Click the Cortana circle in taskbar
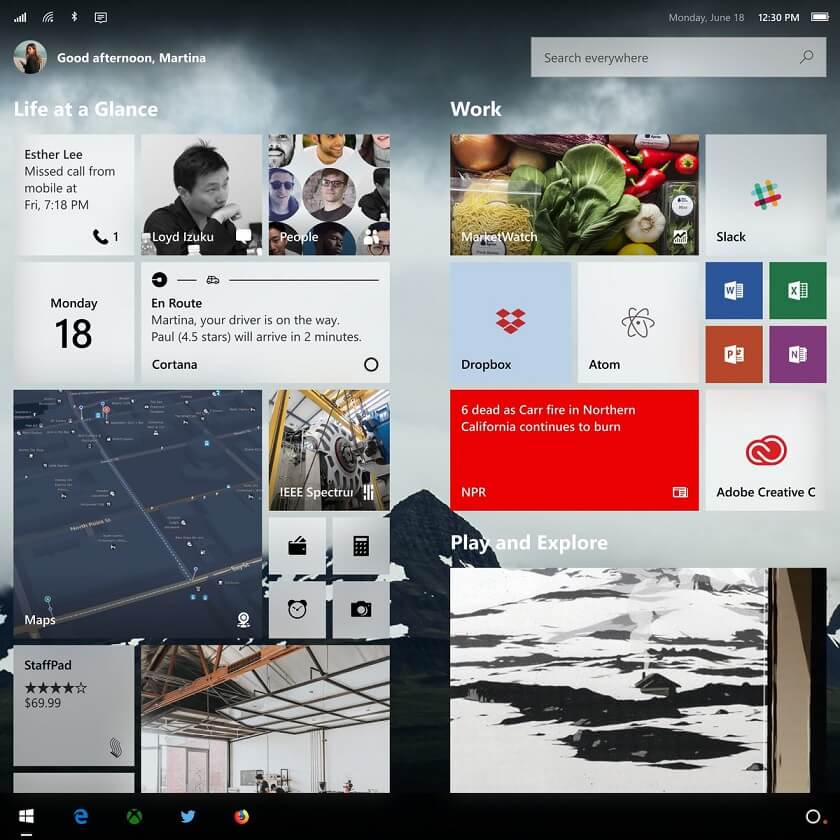Viewport: 840px width, 840px height. point(813,816)
